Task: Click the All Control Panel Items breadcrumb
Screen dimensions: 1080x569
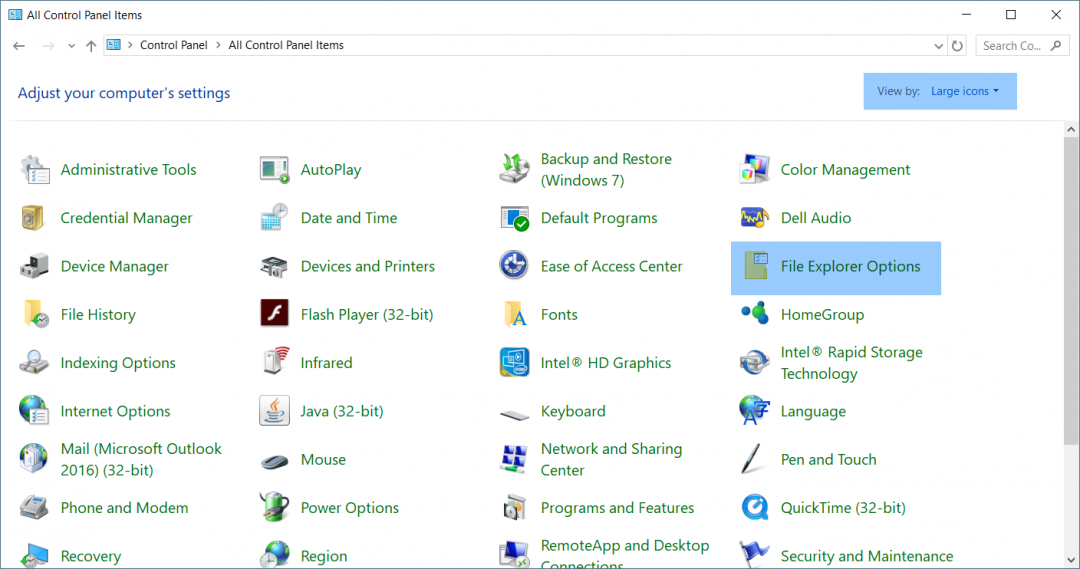Action: [x=286, y=45]
